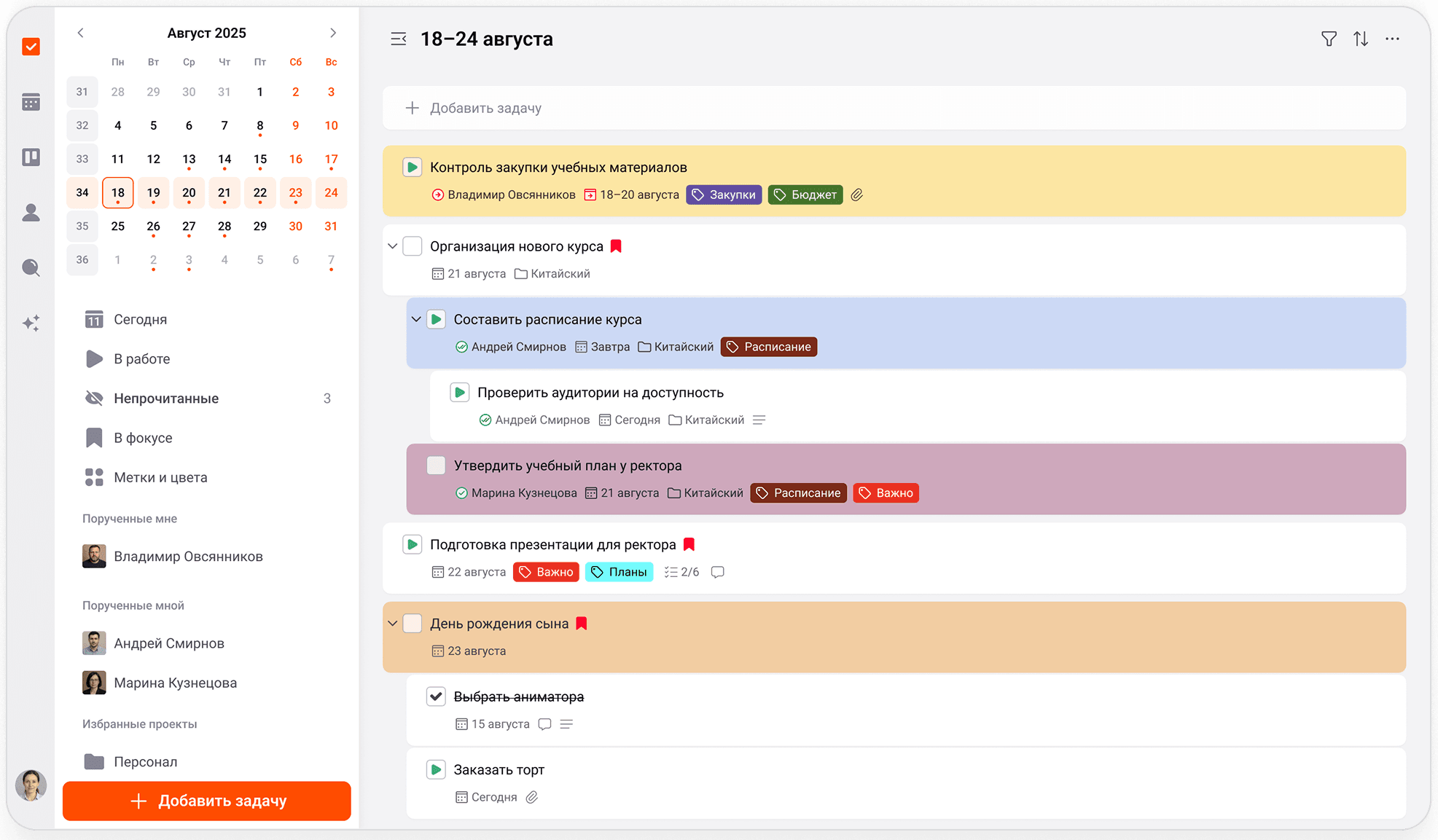Open the search icon in left sidebar
1438x840 pixels.
point(31,267)
